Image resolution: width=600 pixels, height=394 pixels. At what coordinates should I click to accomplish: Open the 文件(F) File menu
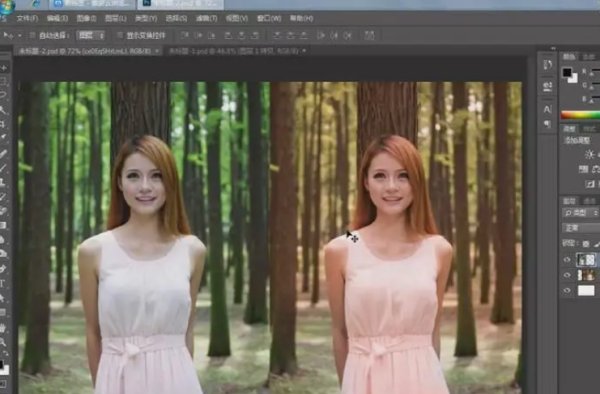click(x=27, y=18)
